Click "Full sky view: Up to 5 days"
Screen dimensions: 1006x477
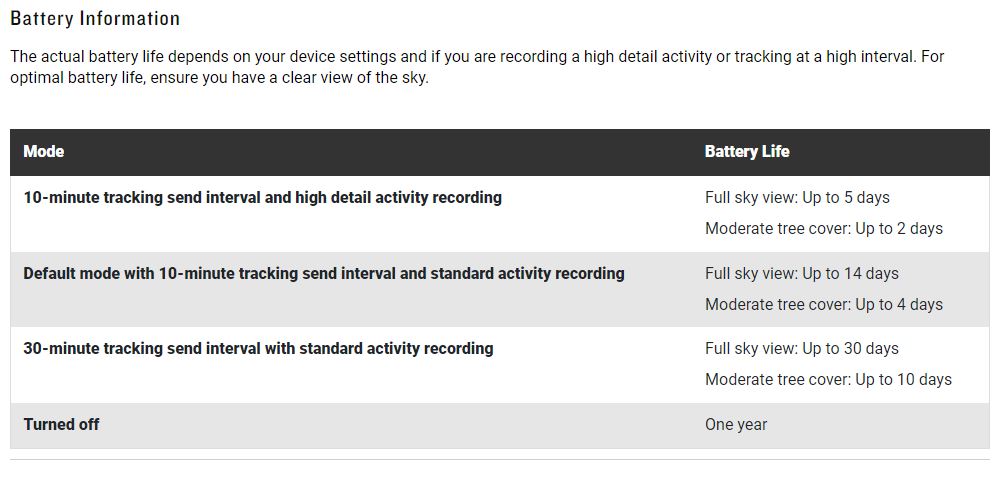pyautogui.click(x=797, y=198)
